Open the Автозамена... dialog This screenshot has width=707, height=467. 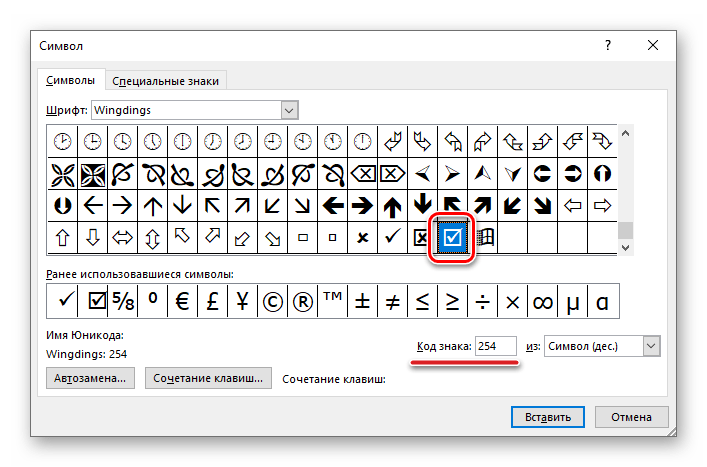point(90,378)
